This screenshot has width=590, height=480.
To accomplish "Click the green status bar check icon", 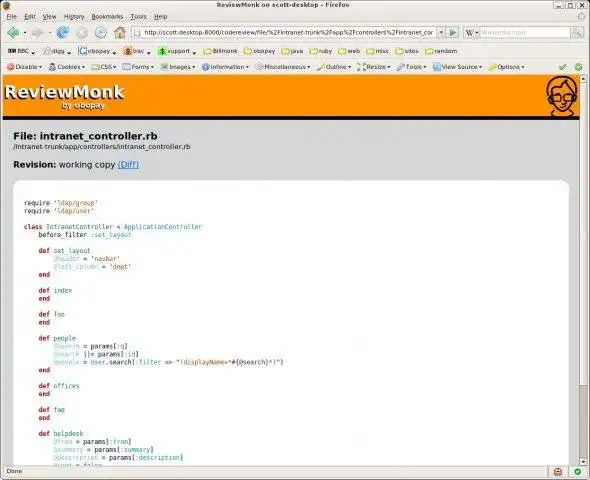I will 578,472.
